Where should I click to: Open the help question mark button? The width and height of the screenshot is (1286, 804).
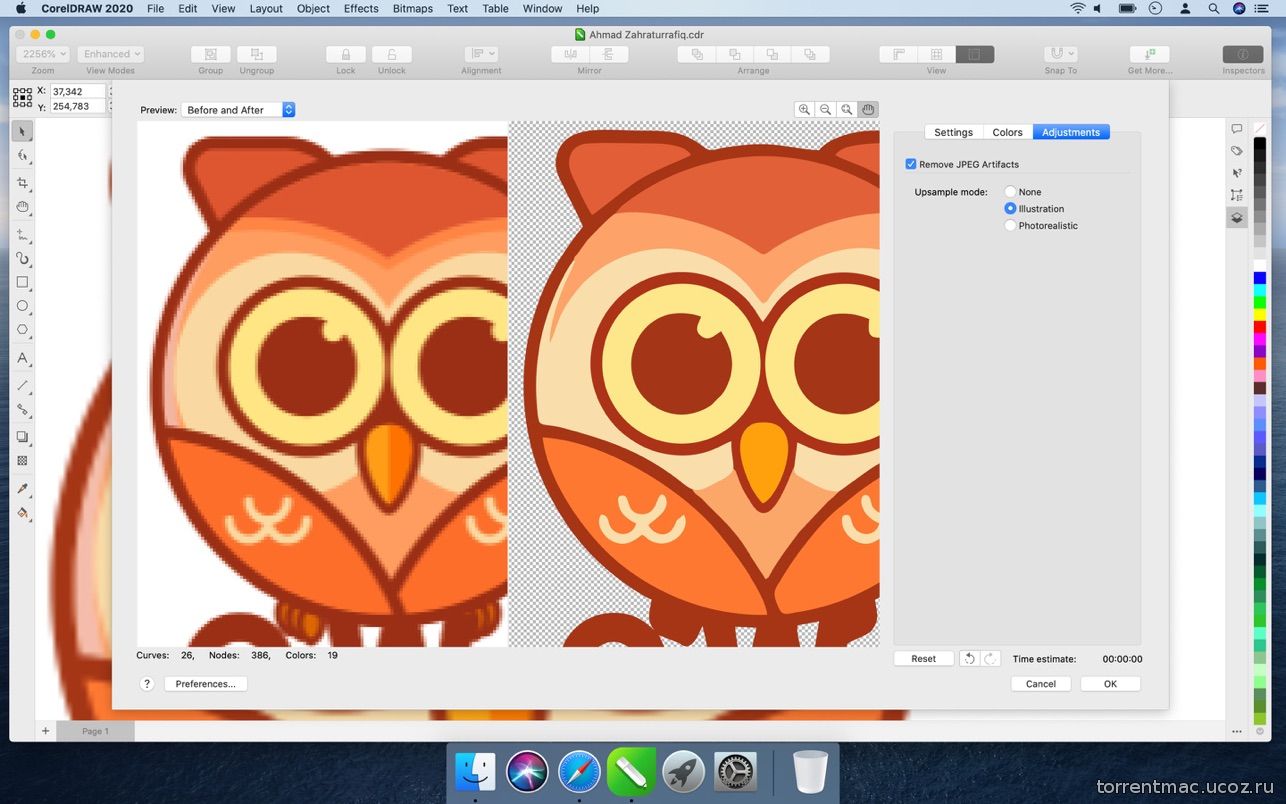coord(147,684)
